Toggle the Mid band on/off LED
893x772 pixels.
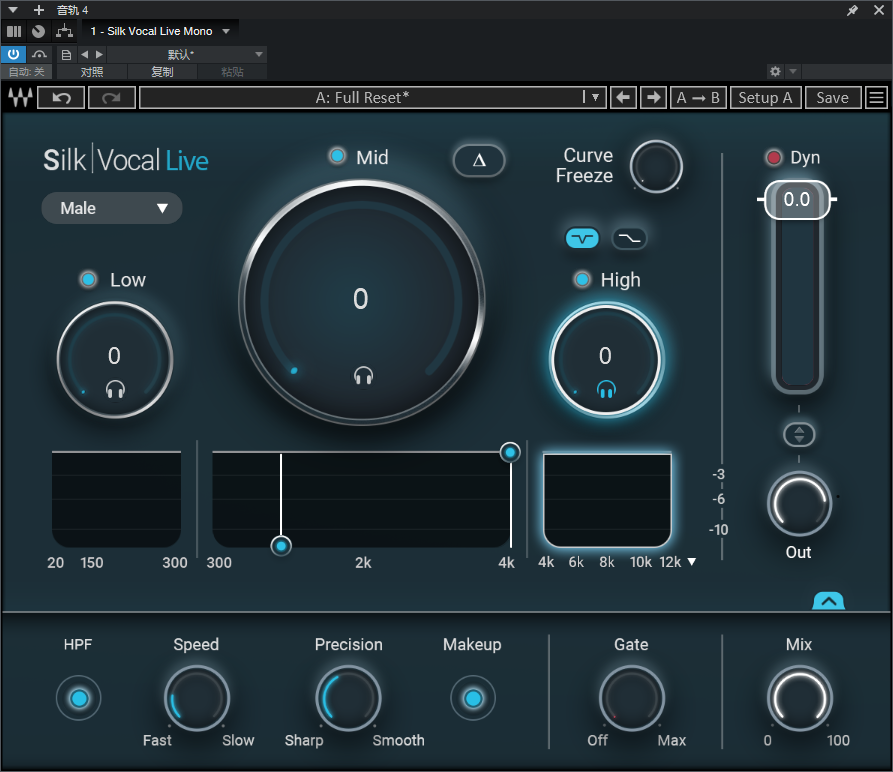pos(337,155)
